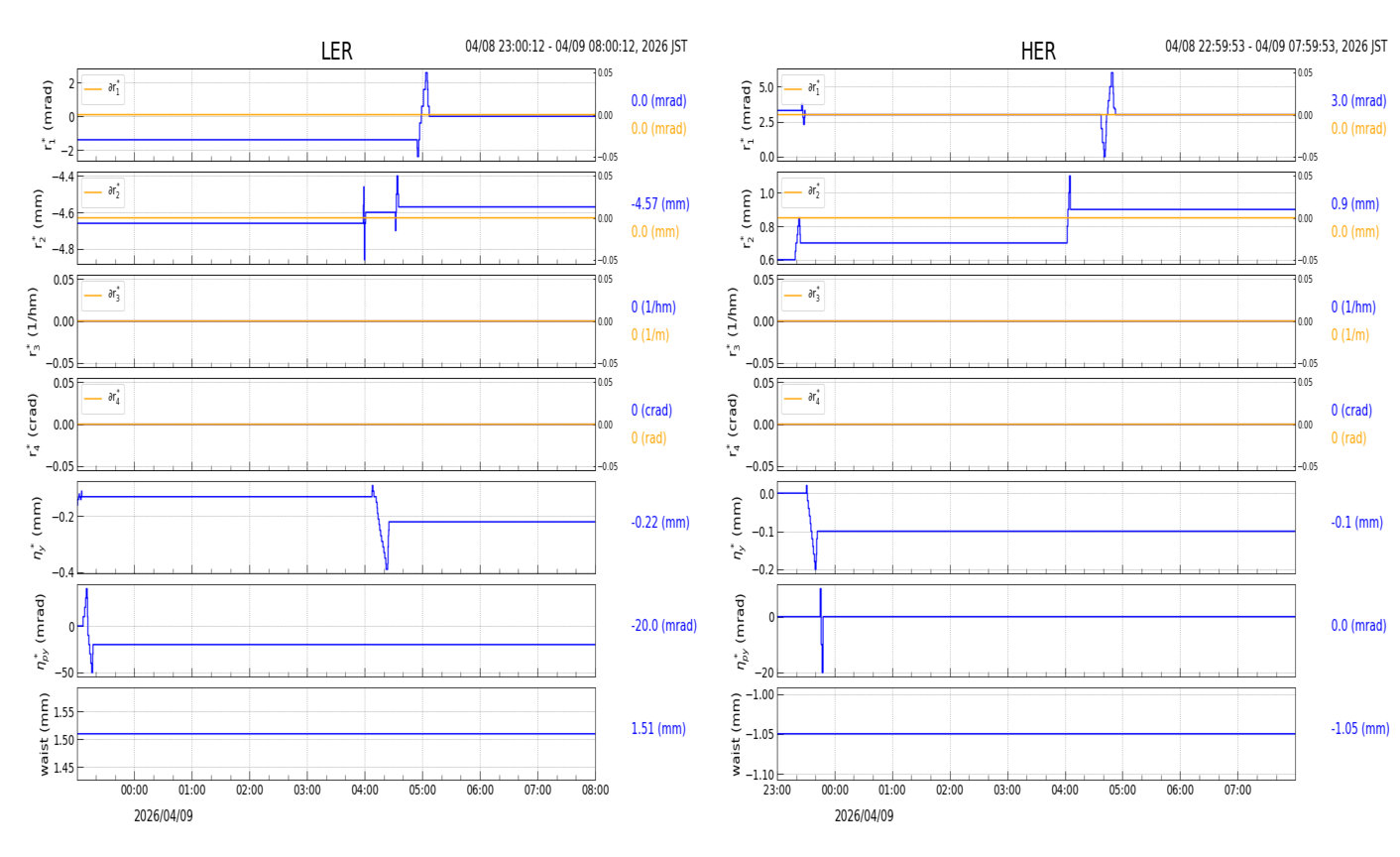Click the ∂r4 legend entry in LER
1400x857 pixels.
click(103, 398)
